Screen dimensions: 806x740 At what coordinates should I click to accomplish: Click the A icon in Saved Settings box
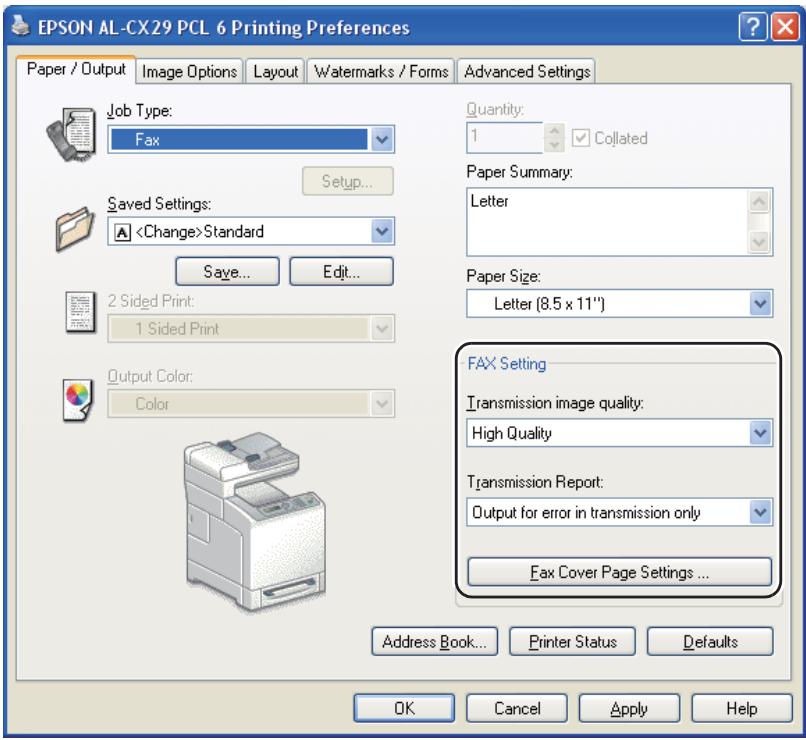coord(122,232)
